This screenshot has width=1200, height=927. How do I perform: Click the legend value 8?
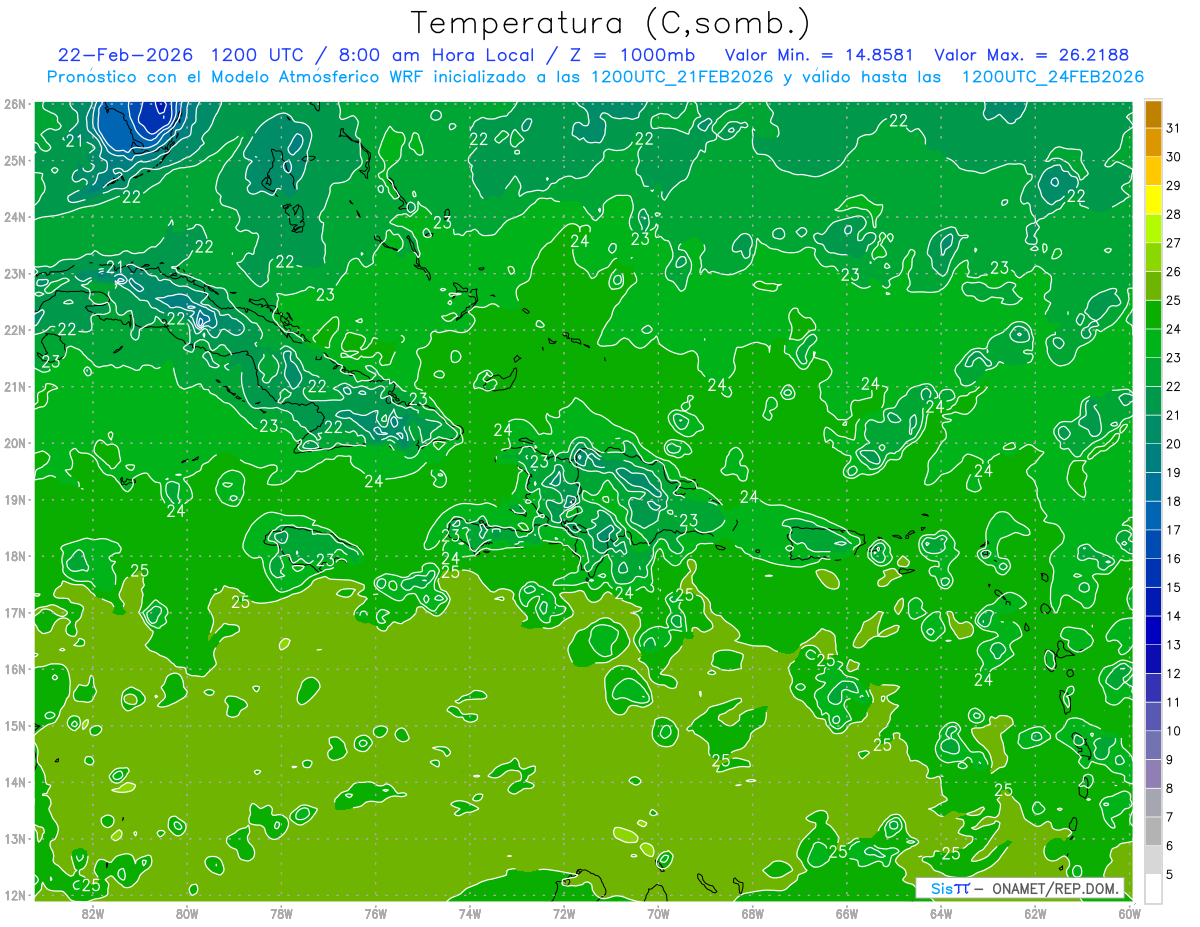(1170, 788)
